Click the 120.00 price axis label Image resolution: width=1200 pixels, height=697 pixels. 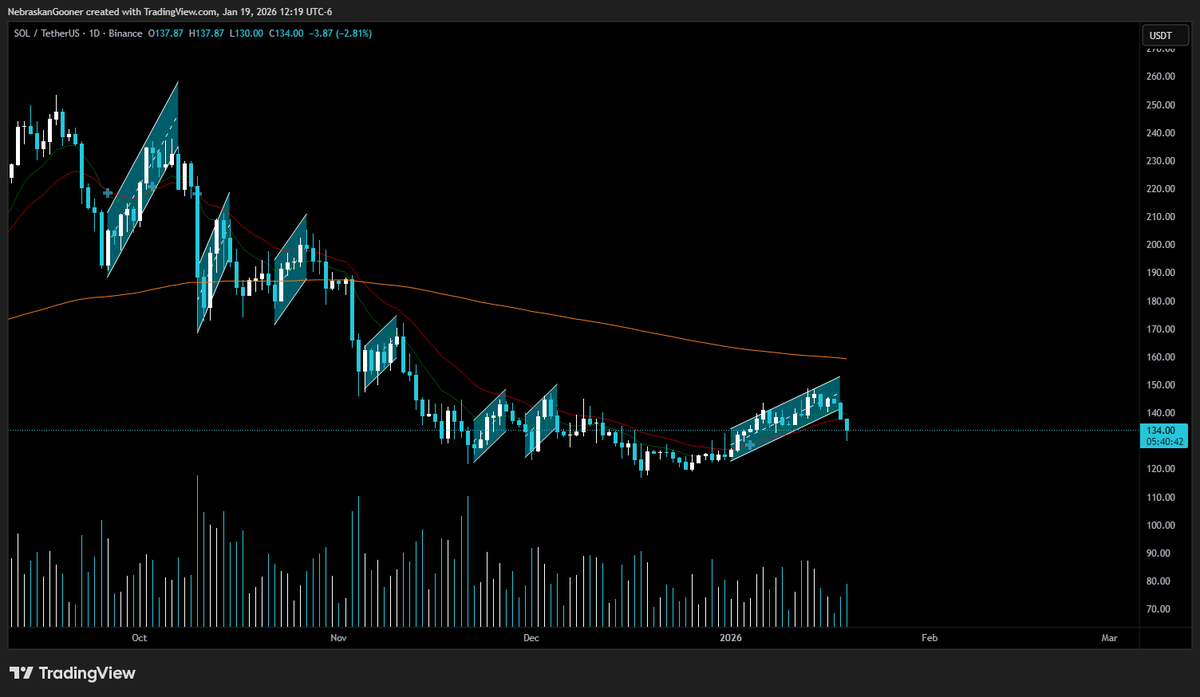pos(1160,469)
